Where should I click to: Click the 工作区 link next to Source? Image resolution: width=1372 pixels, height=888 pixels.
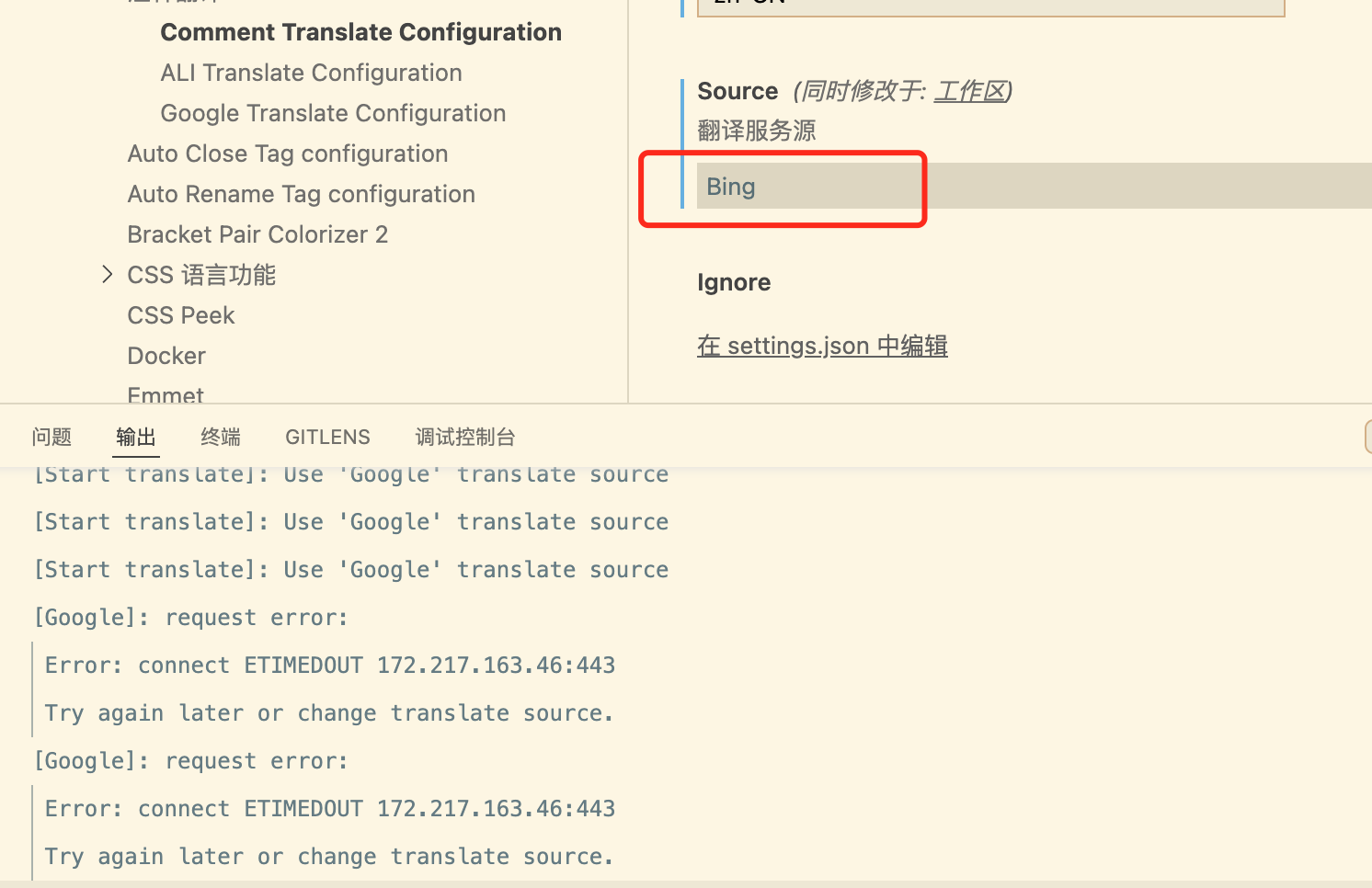pyautogui.click(x=970, y=91)
